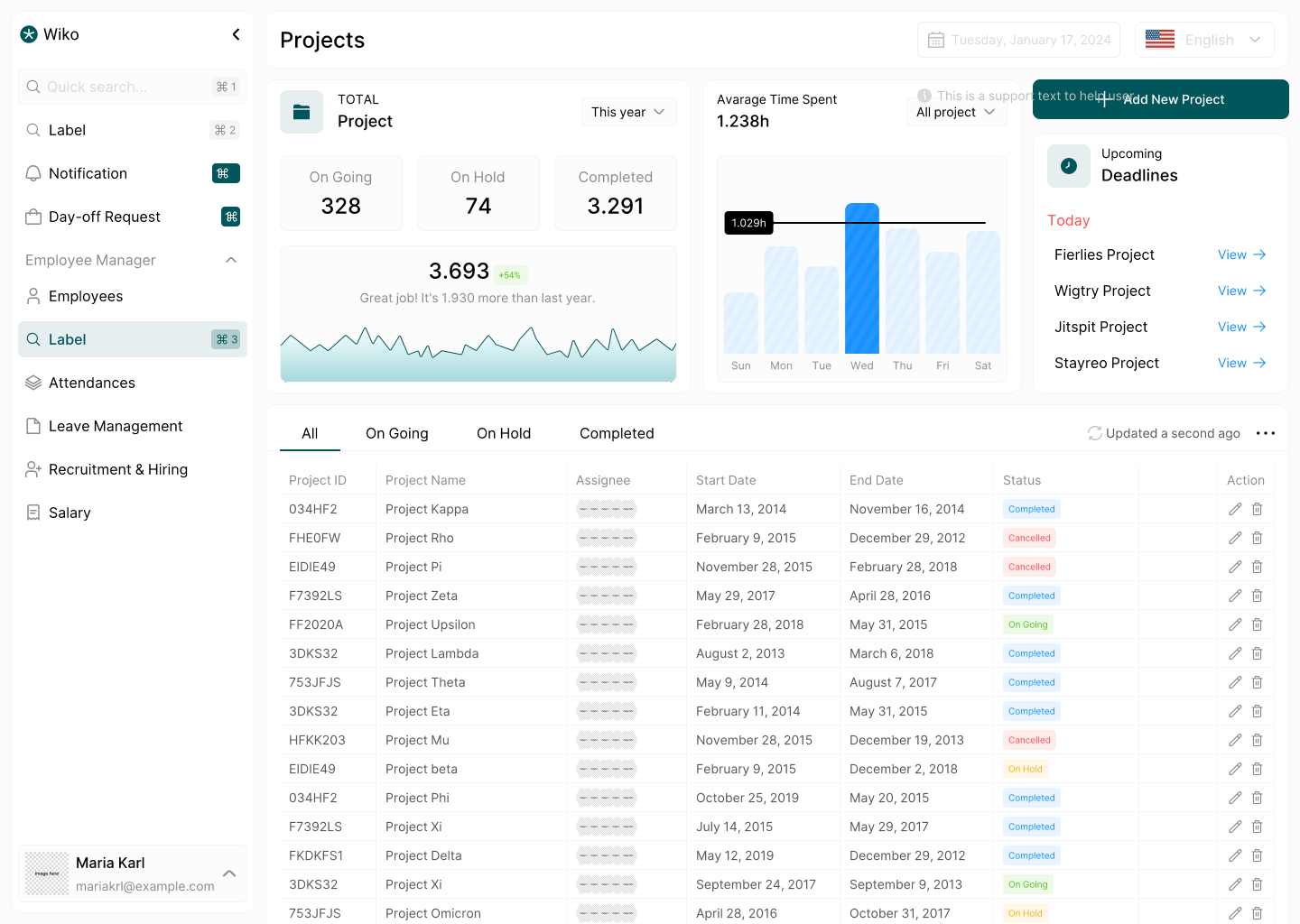Image resolution: width=1300 pixels, height=924 pixels.
Task: Click the Completed 3.291 stat card
Action: coord(616,193)
